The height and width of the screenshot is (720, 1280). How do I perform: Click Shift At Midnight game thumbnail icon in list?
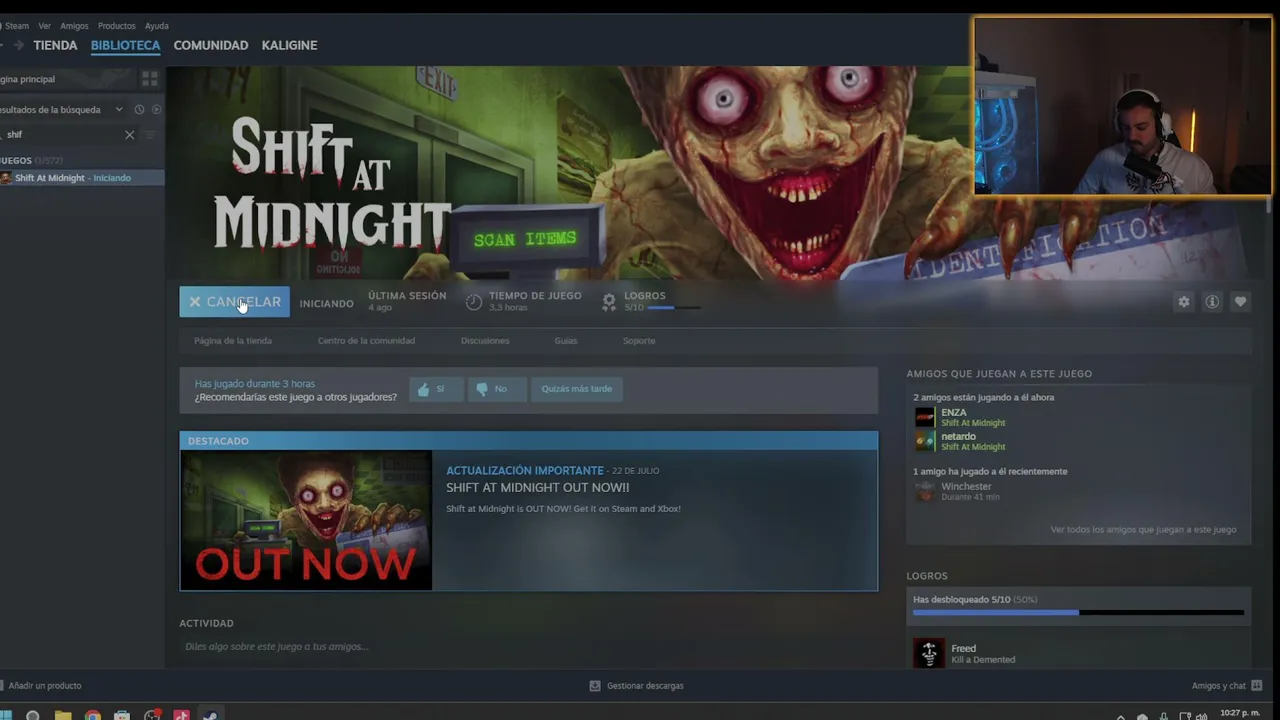pyautogui.click(x=6, y=178)
